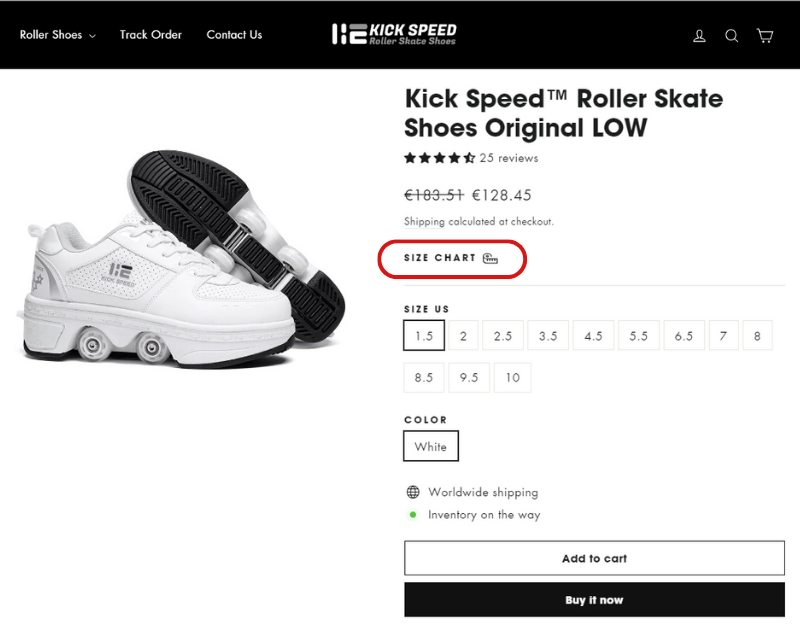Add the shoes to cart
The image size is (800, 630).
tap(594, 558)
